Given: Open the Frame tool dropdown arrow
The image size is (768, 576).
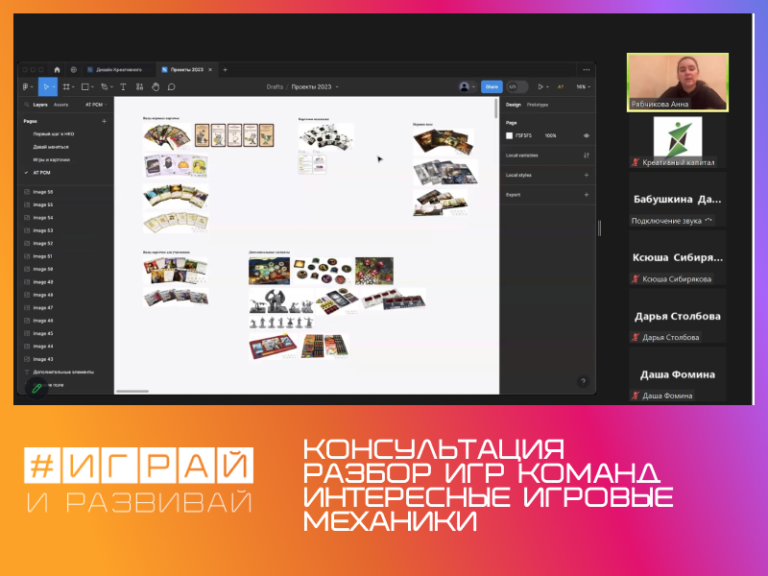Looking at the screenshot, I should coord(73,87).
